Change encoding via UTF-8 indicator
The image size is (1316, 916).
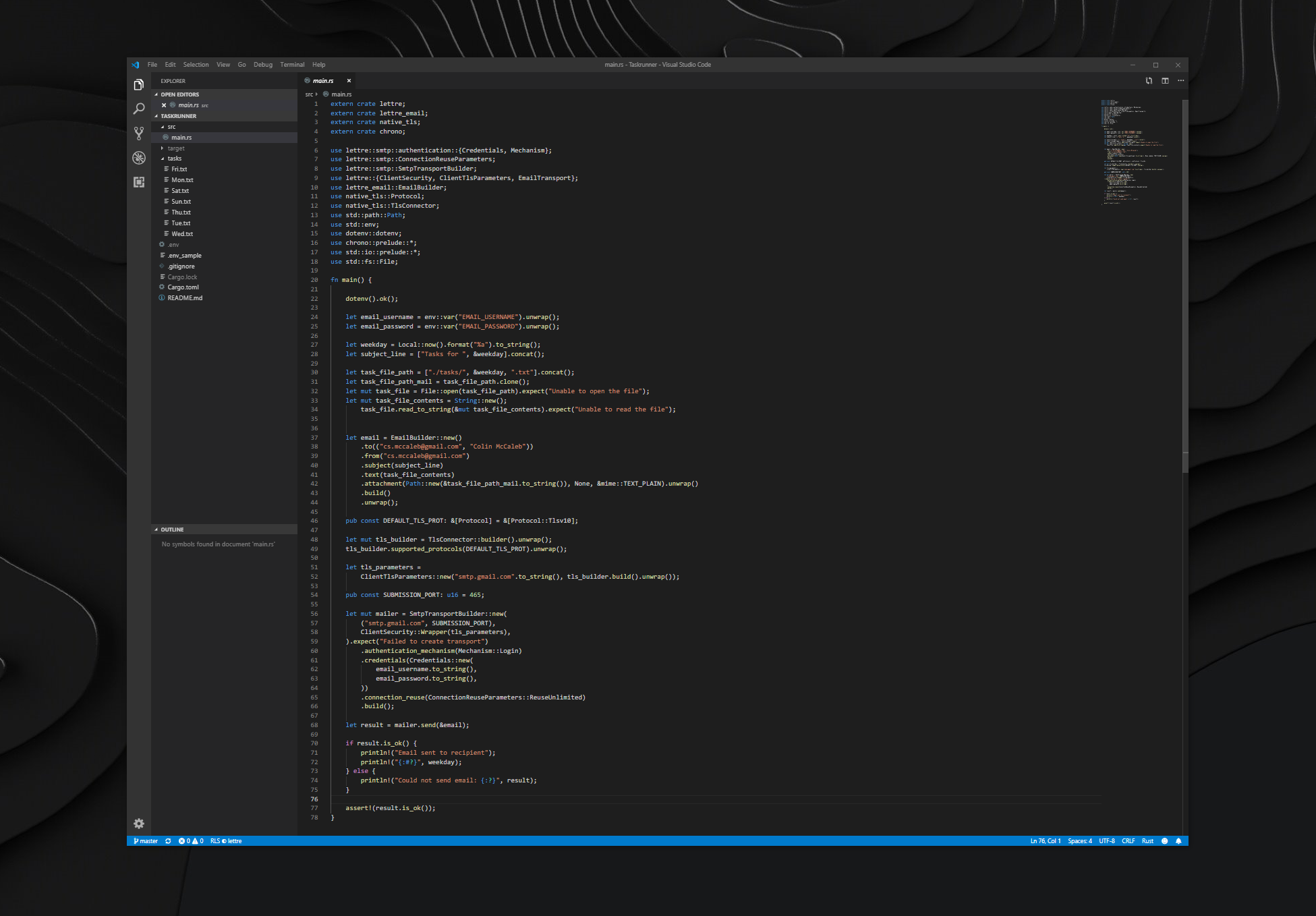[1107, 841]
